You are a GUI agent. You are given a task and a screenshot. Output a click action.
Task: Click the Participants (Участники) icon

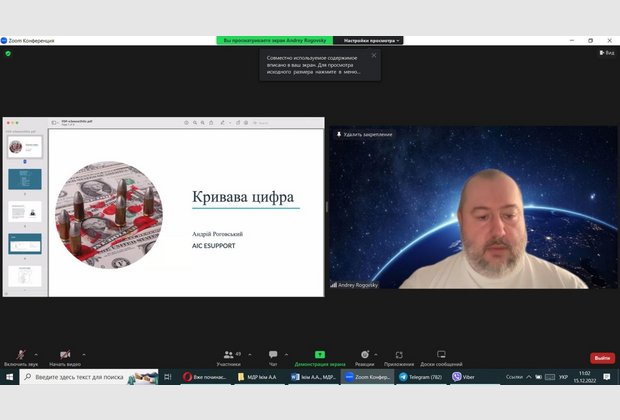pos(229,355)
